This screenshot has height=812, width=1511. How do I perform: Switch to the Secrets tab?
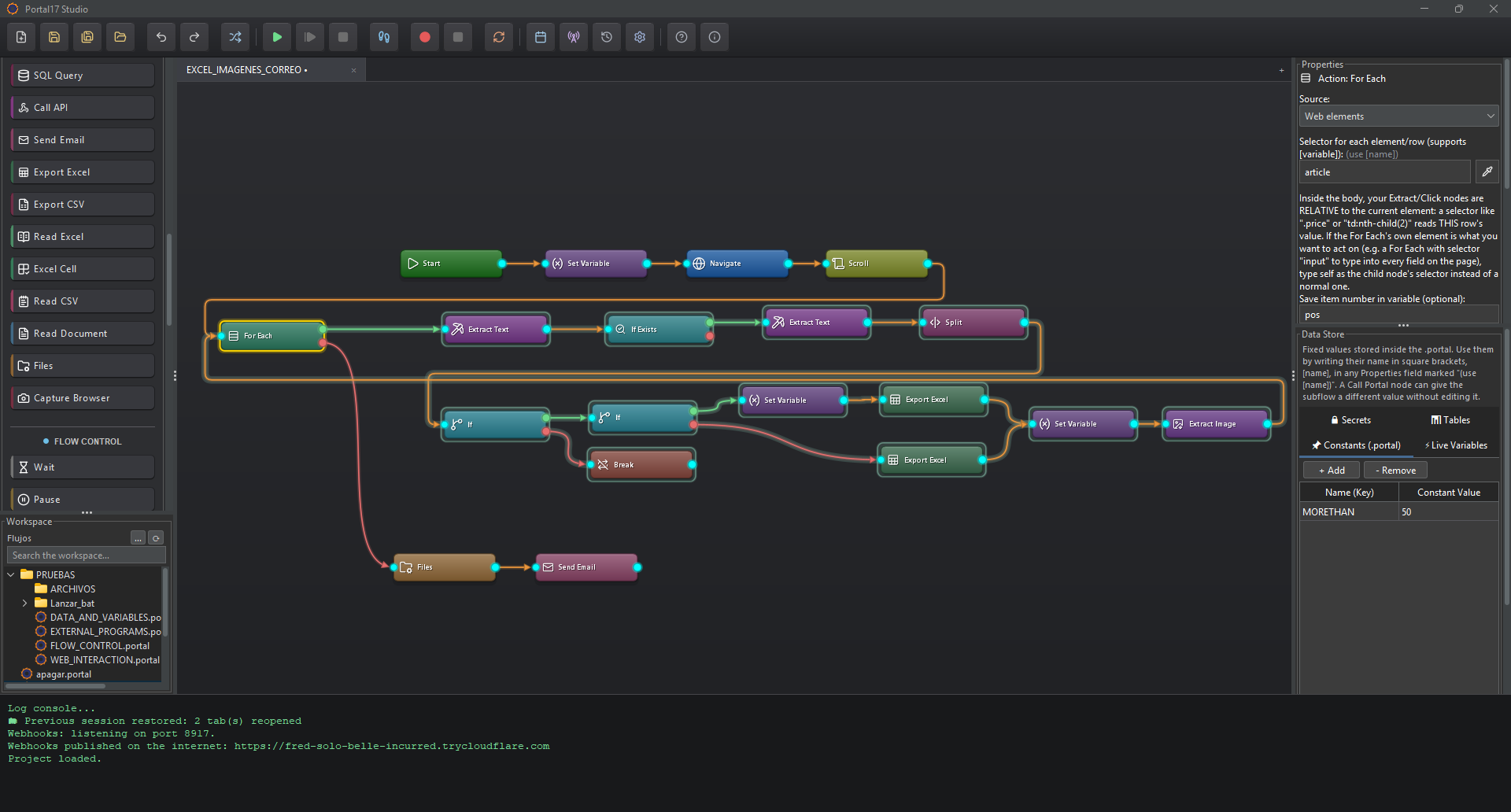pyautogui.click(x=1350, y=420)
